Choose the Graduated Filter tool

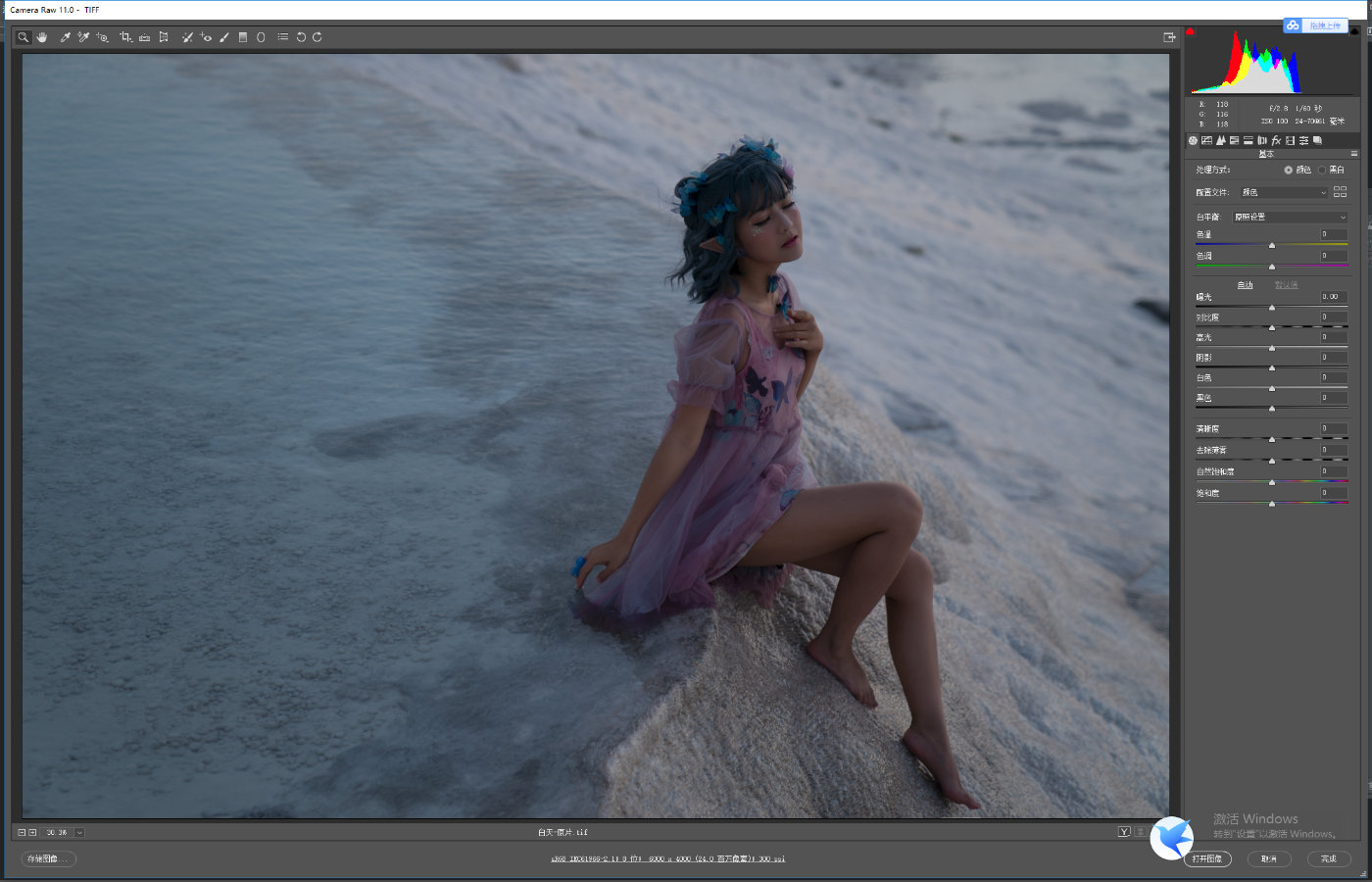pos(243,37)
